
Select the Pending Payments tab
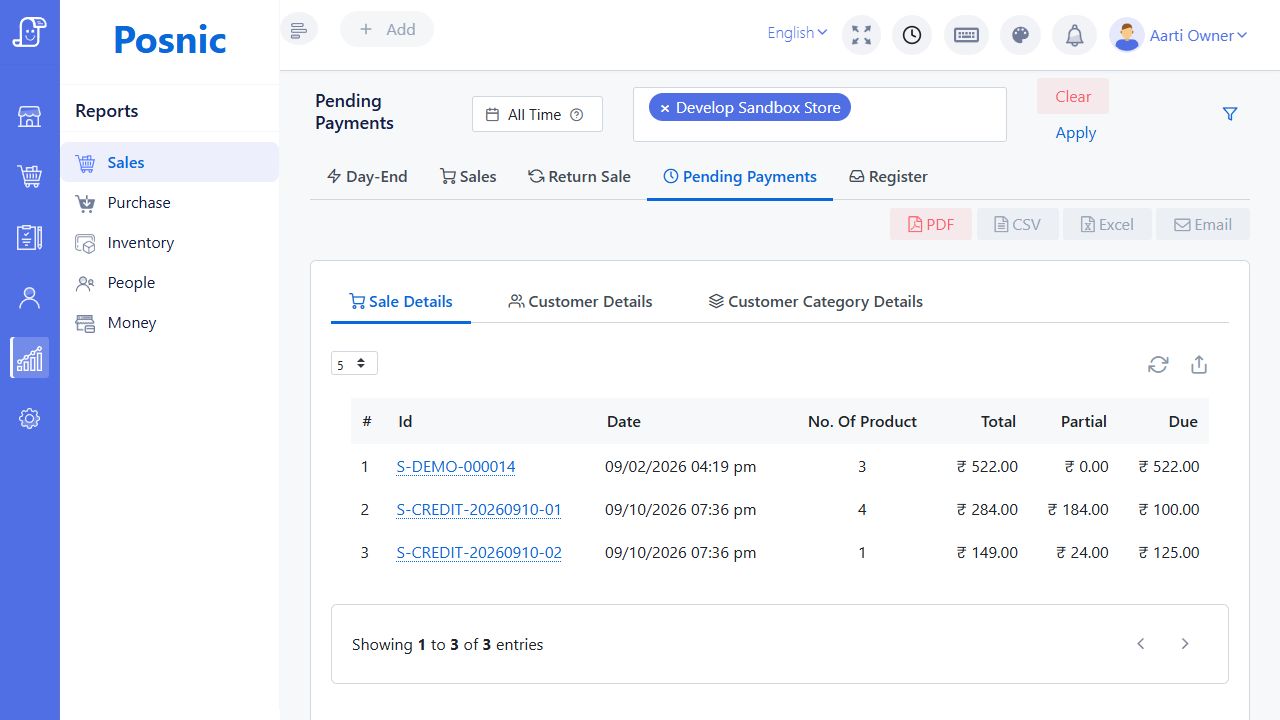click(x=740, y=177)
